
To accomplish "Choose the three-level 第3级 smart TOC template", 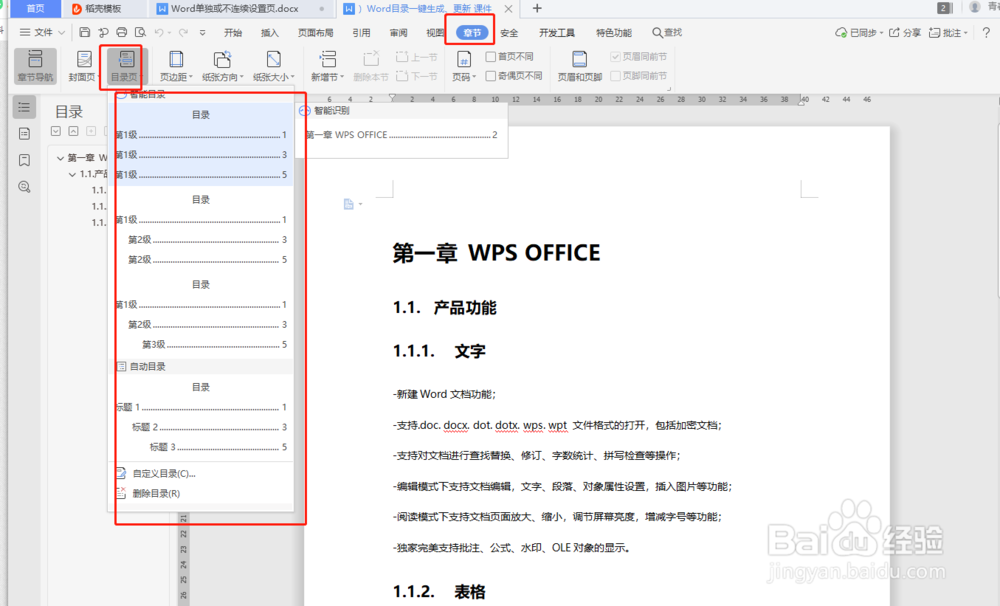I will (201, 314).
